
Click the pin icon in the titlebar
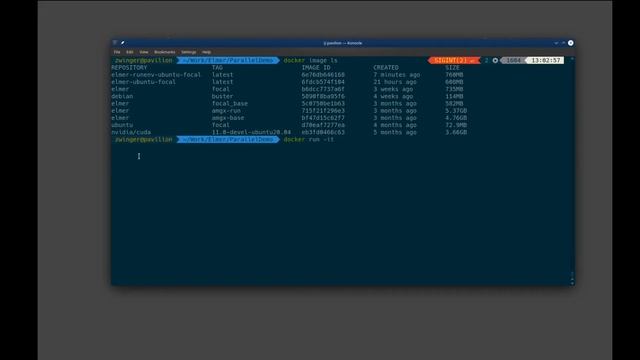pyautogui.click(x=122, y=43)
